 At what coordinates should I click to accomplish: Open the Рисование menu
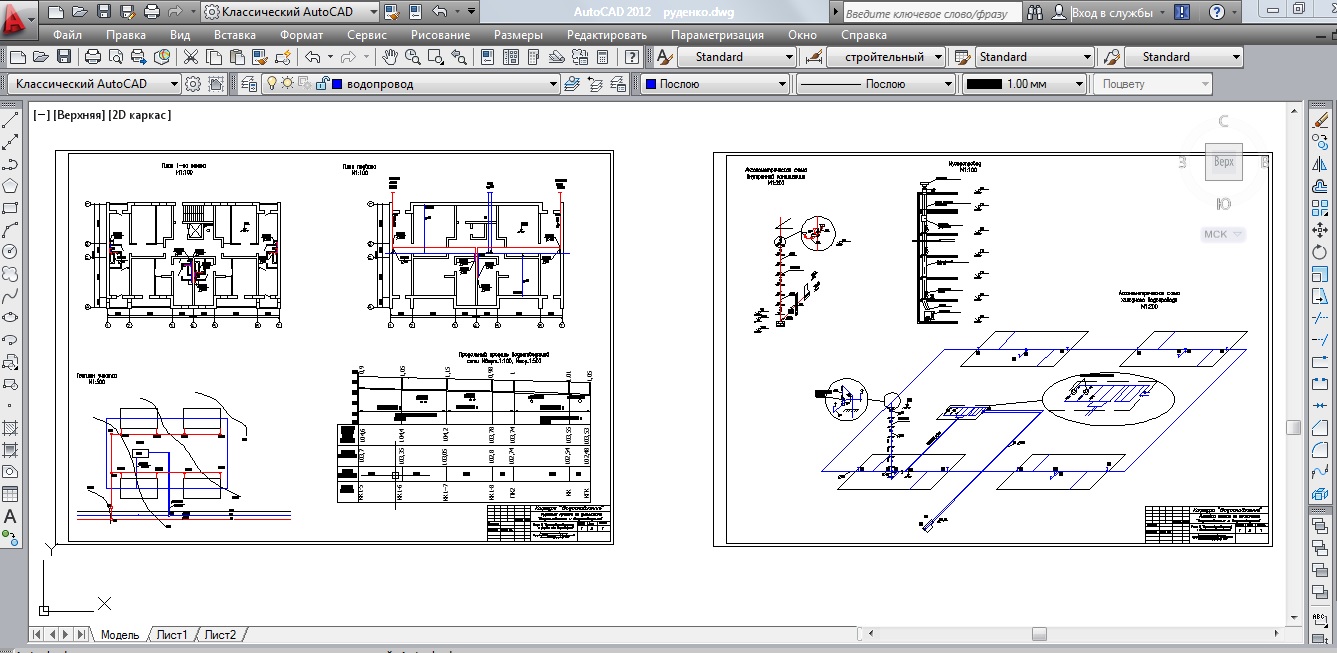tap(440, 35)
